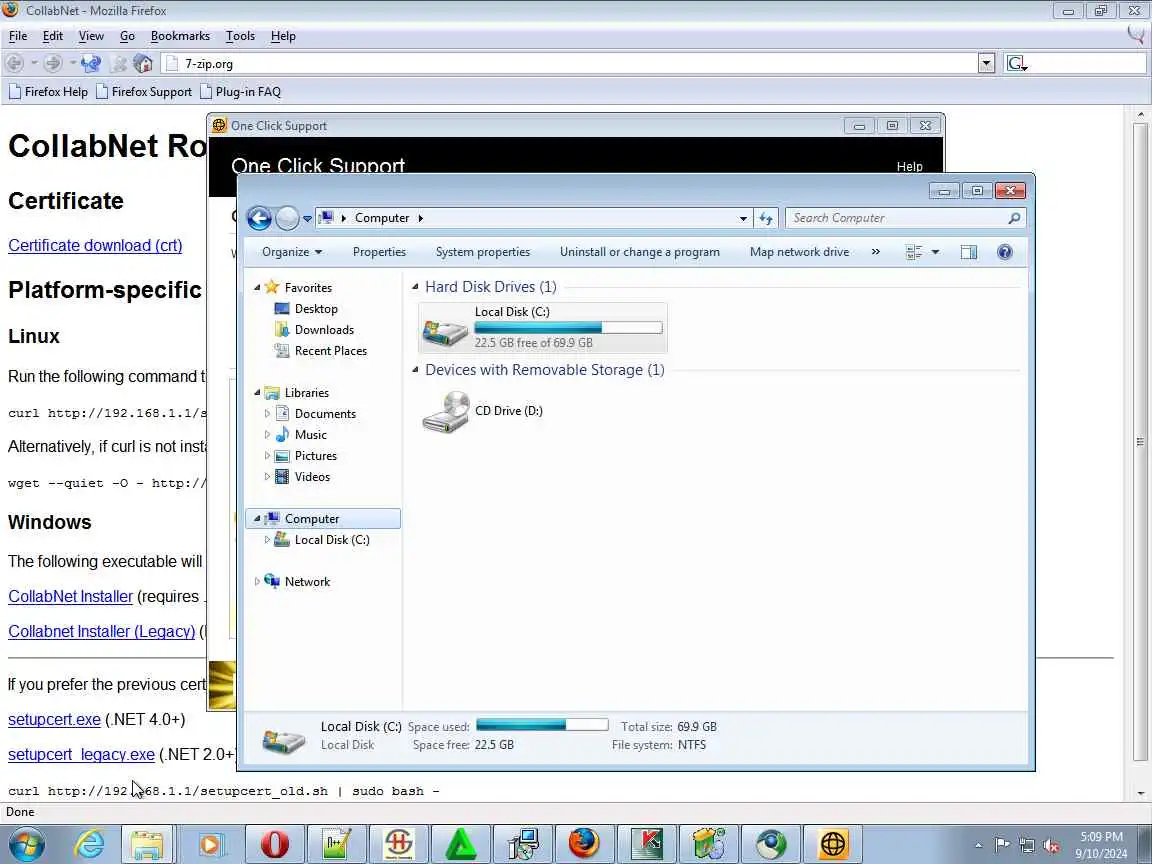
Task: Open Certificate download (crt) link
Action: click(95, 245)
